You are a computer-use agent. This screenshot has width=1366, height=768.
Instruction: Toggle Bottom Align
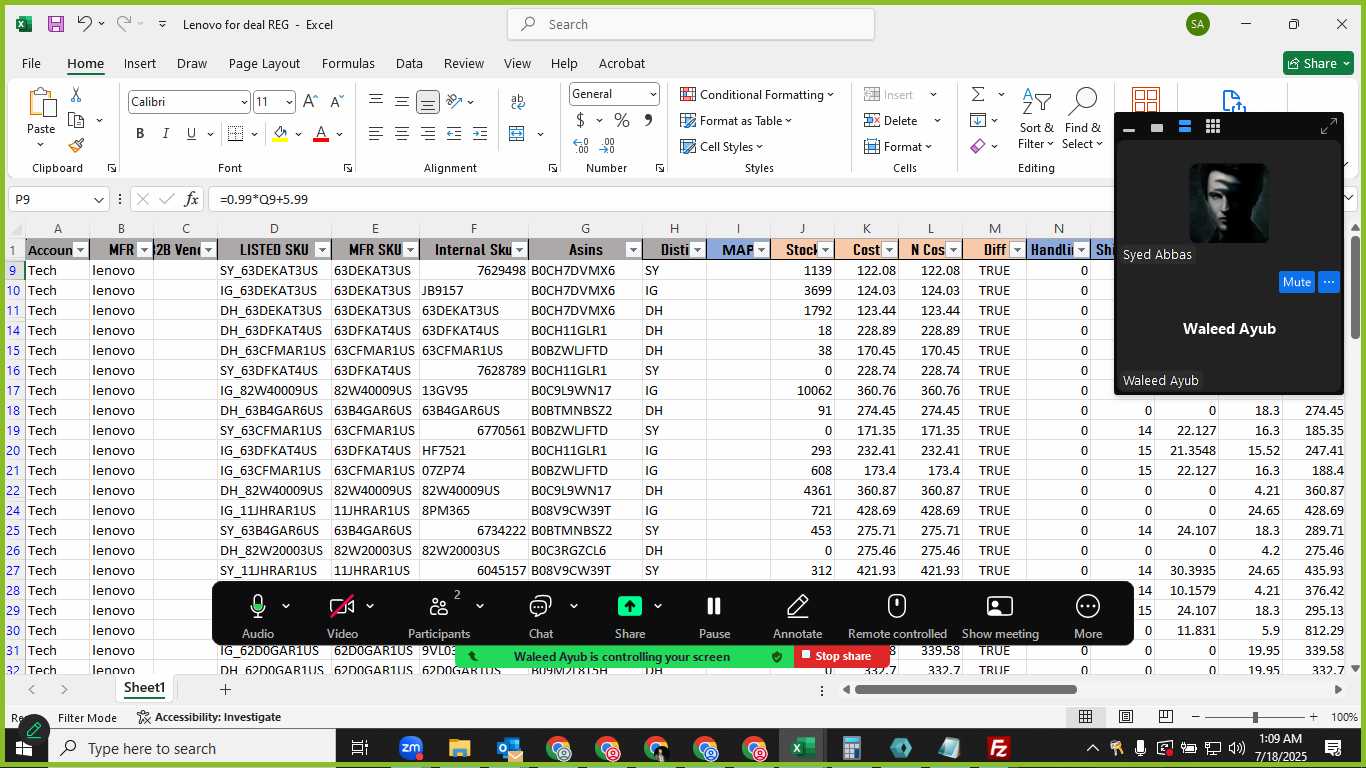click(428, 102)
